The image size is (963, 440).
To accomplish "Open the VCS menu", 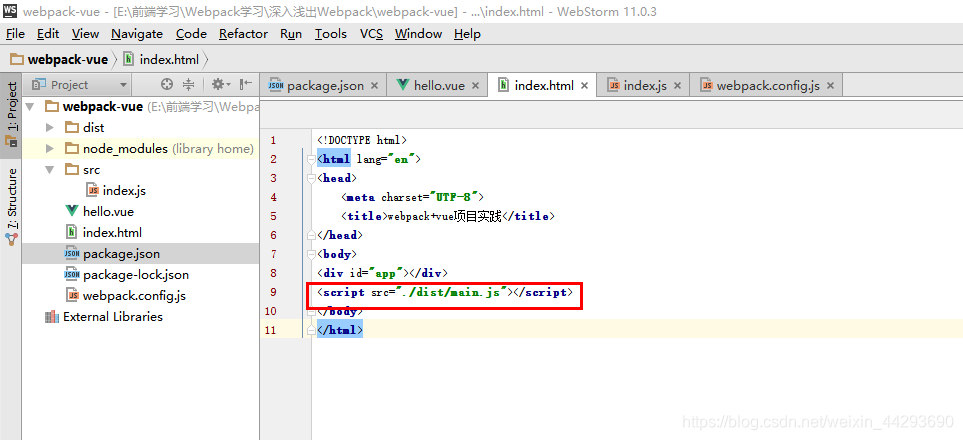I will 371,34.
